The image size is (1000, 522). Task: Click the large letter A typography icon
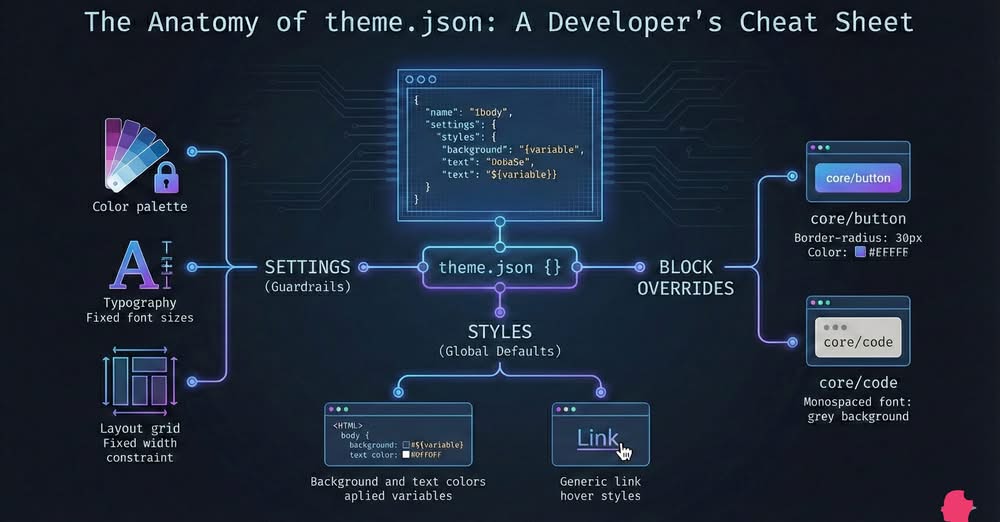134,265
